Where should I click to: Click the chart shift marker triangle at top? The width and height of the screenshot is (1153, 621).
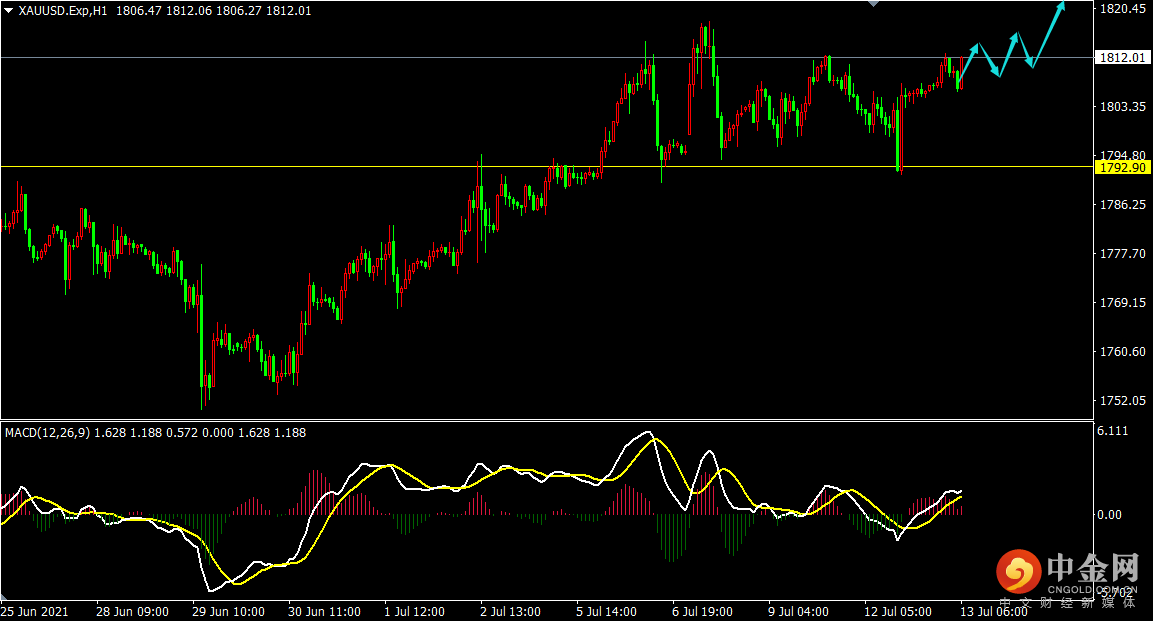(x=873, y=4)
